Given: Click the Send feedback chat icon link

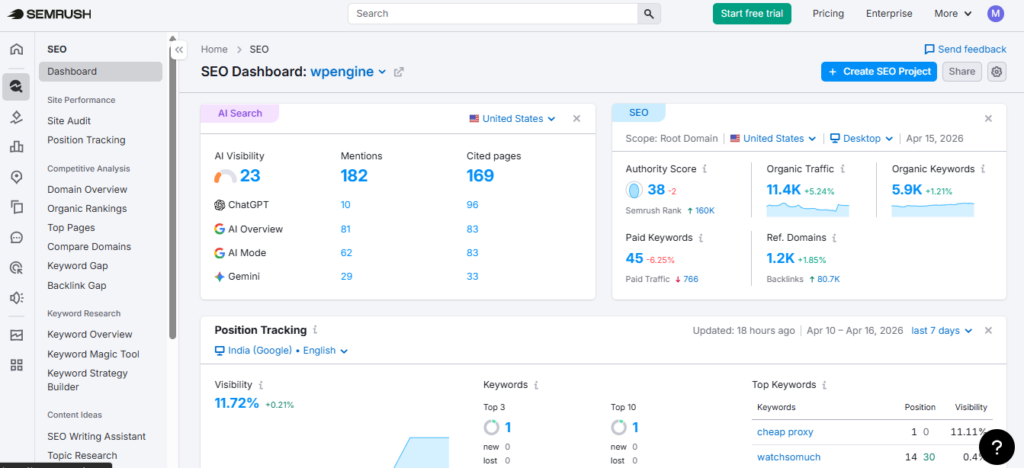Looking at the screenshot, I should pos(965,50).
